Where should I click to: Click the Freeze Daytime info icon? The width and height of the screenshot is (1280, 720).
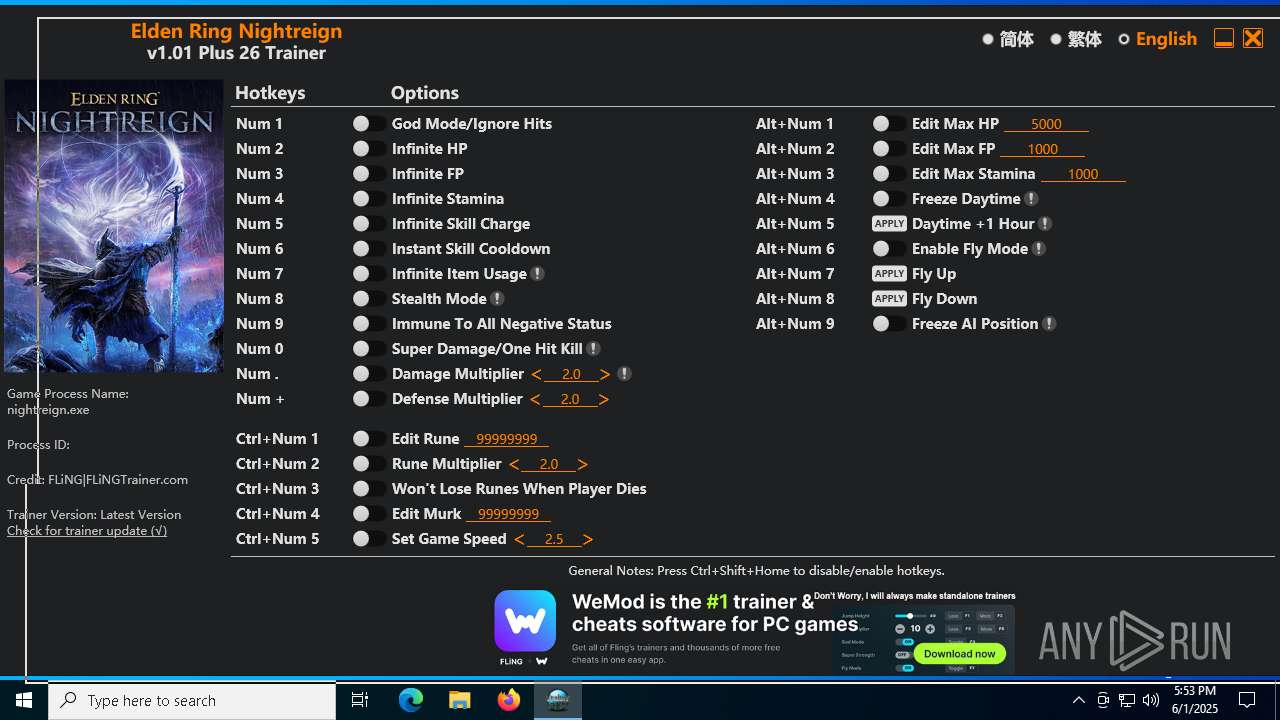tap(1031, 199)
